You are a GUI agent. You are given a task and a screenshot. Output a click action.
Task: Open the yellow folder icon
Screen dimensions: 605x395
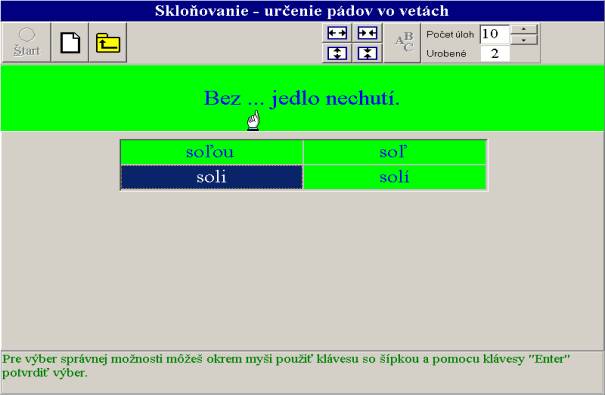pos(108,42)
